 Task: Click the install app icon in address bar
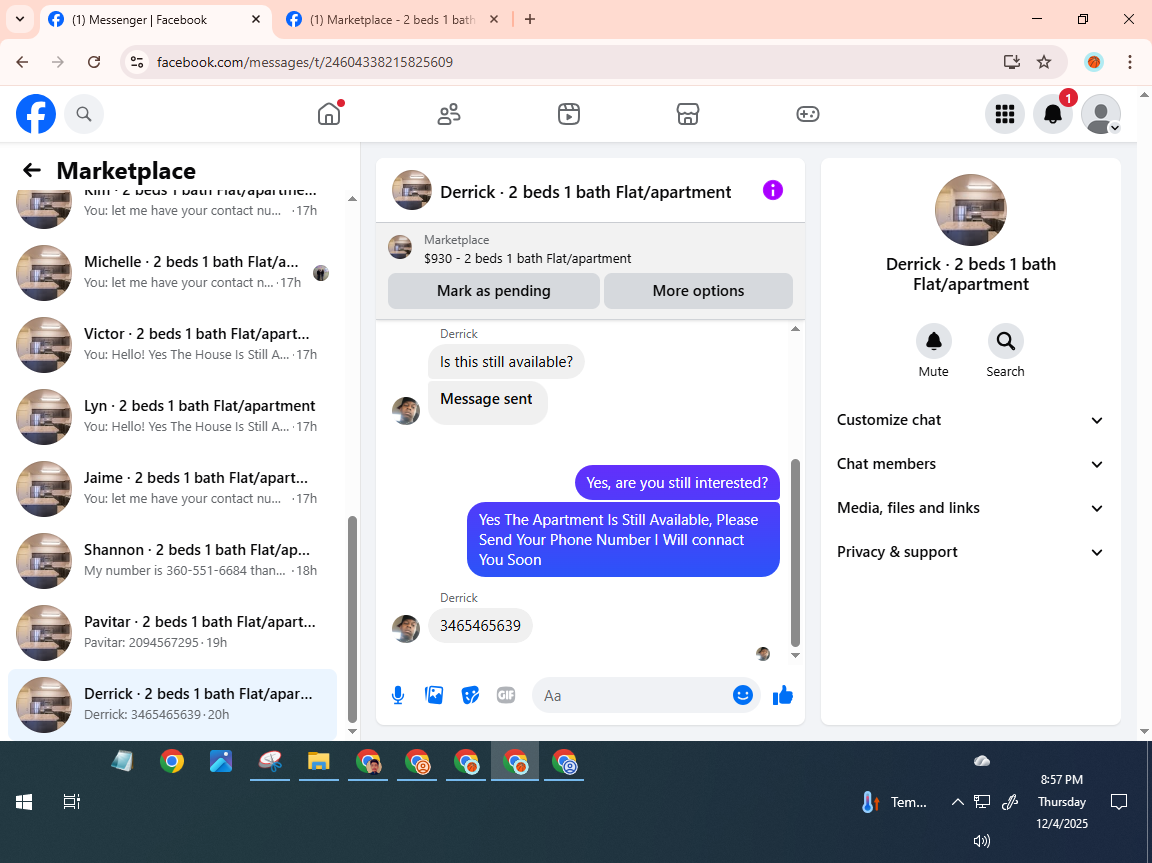point(1012,62)
